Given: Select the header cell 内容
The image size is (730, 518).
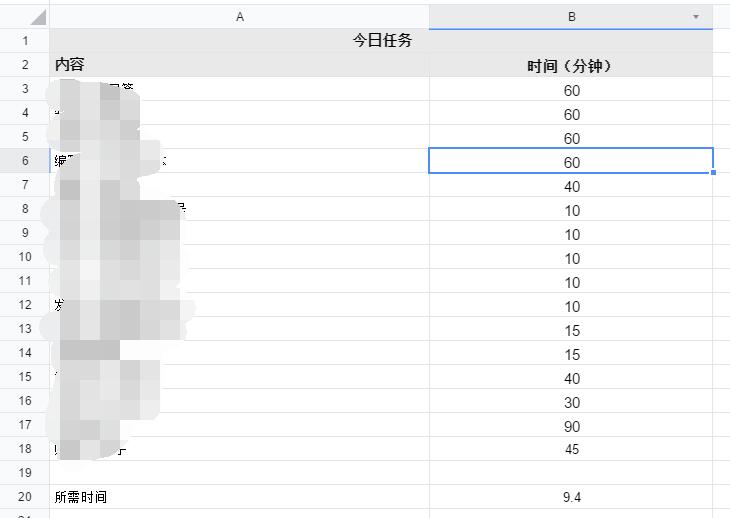Looking at the screenshot, I should [239, 65].
